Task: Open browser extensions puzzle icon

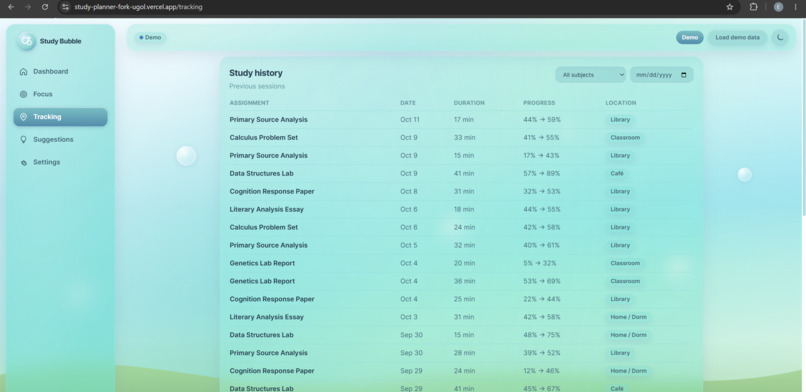Action: point(754,7)
